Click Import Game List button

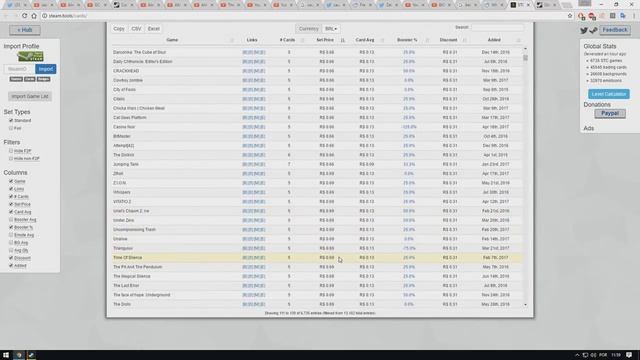tap(30, 96)
